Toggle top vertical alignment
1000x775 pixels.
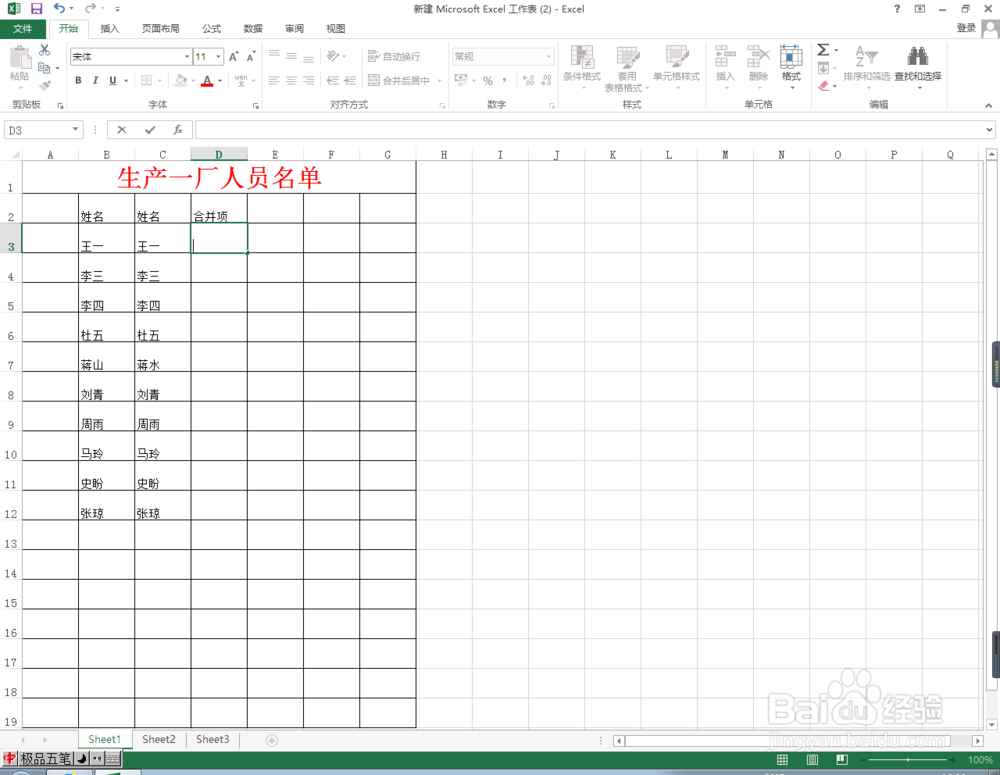click(274, 55)
